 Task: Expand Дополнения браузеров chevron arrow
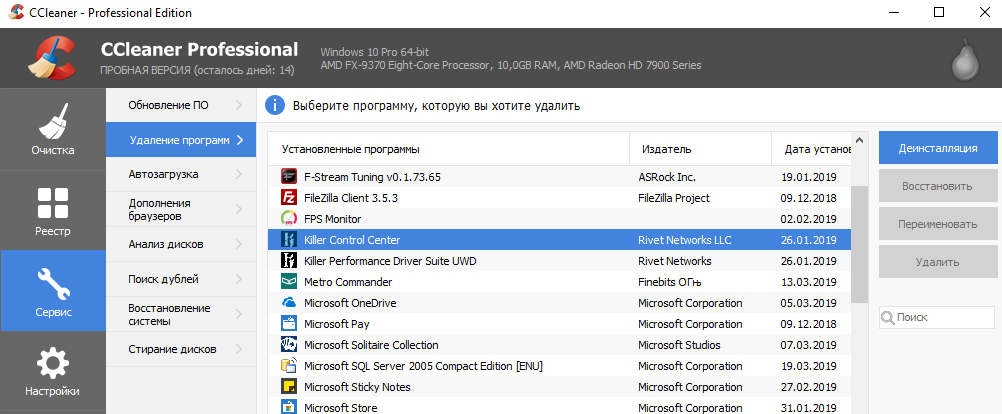(x=239, y=209)
